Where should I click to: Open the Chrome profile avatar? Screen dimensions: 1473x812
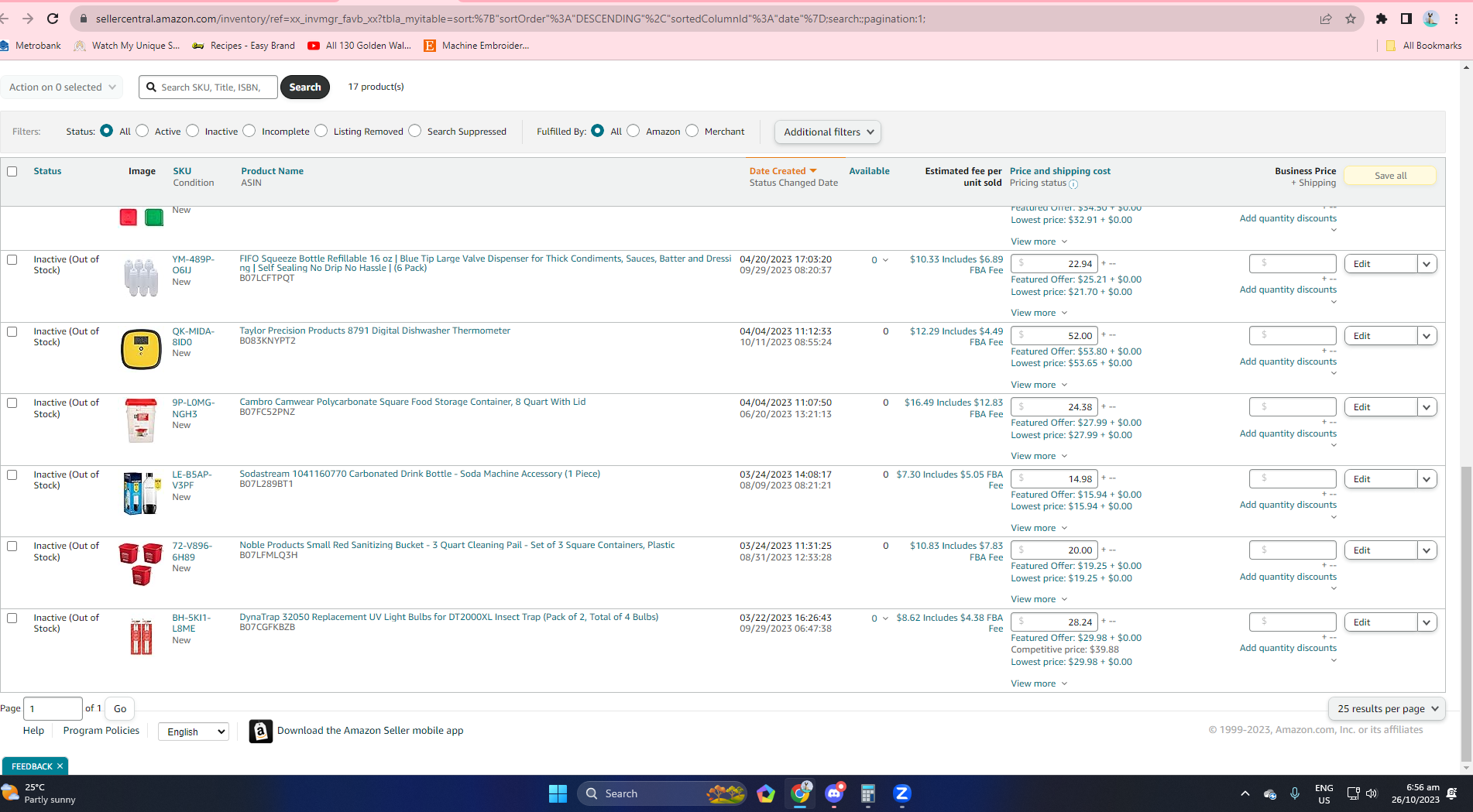[1431, 19]
